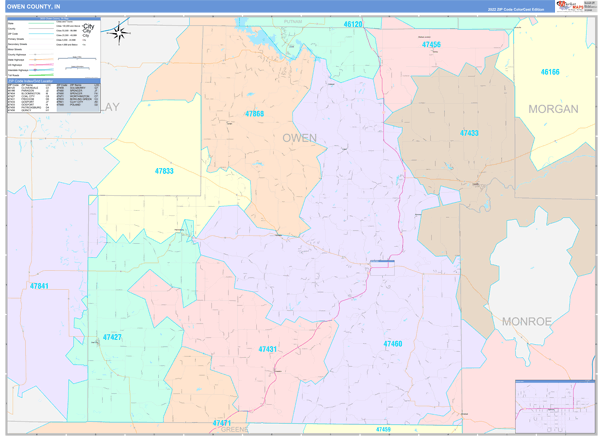Screen dimensions: 600x436
Task: Select ZIP code 47431 on the map
Action: tap(268, 349)
